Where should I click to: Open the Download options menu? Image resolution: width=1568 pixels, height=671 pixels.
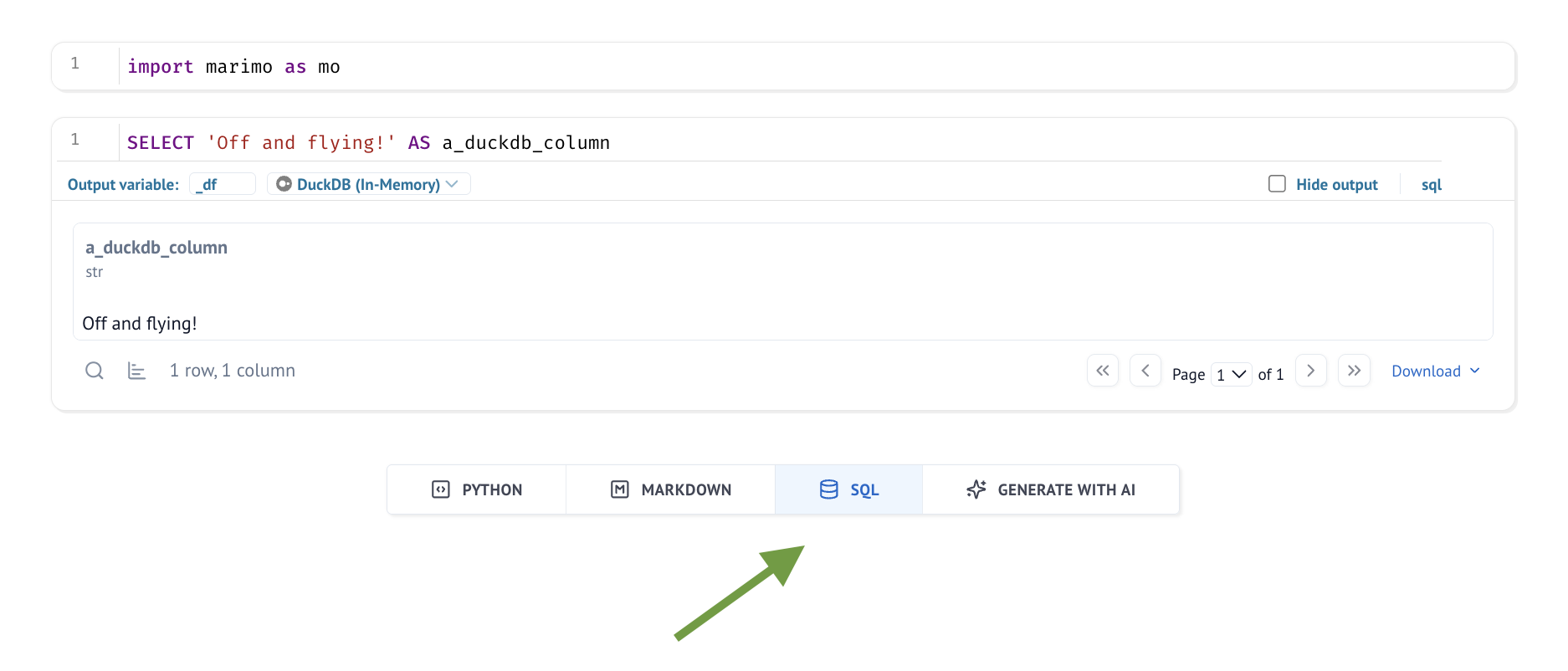click(x=1435, y=371)
